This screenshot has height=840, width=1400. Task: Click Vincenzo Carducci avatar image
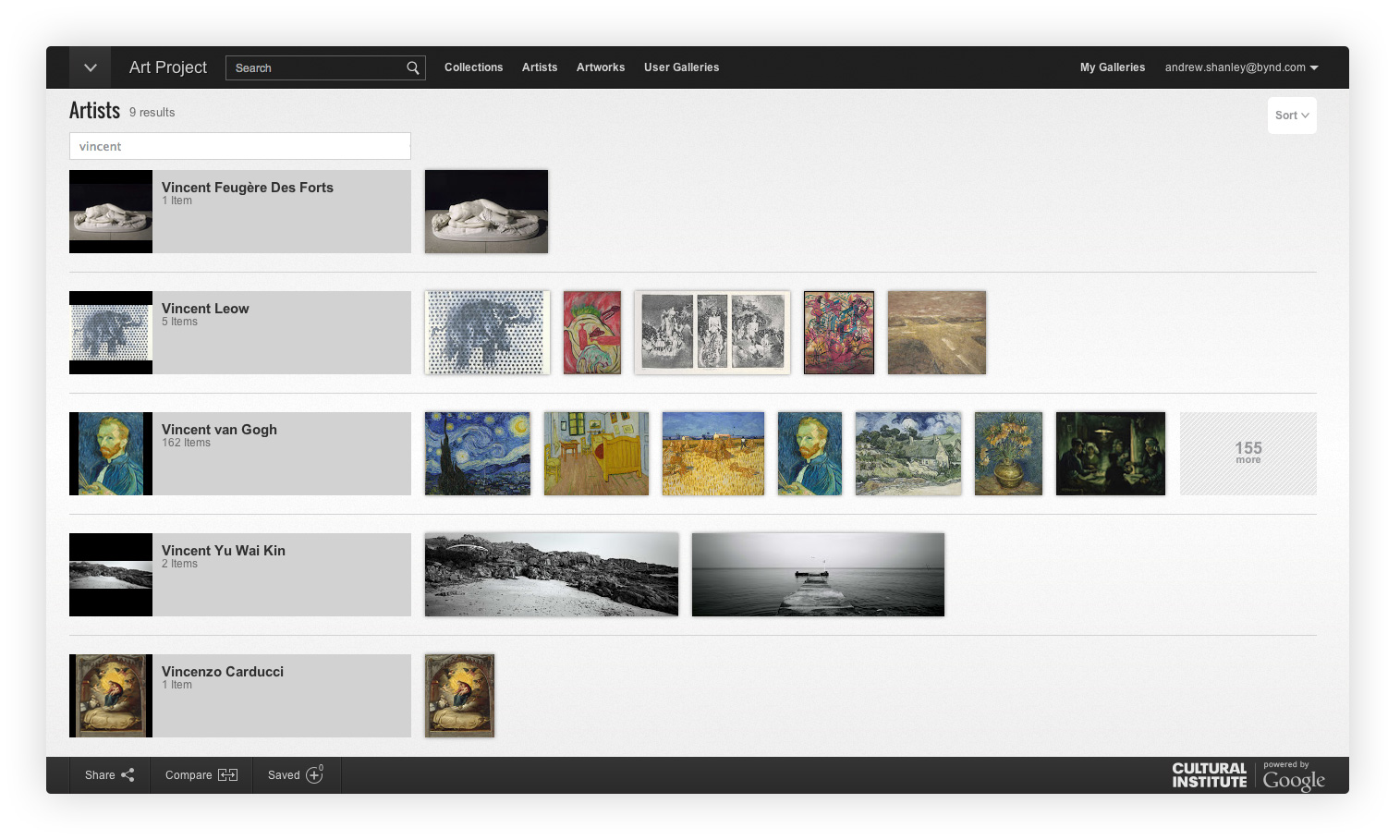(x=111, y=696)
